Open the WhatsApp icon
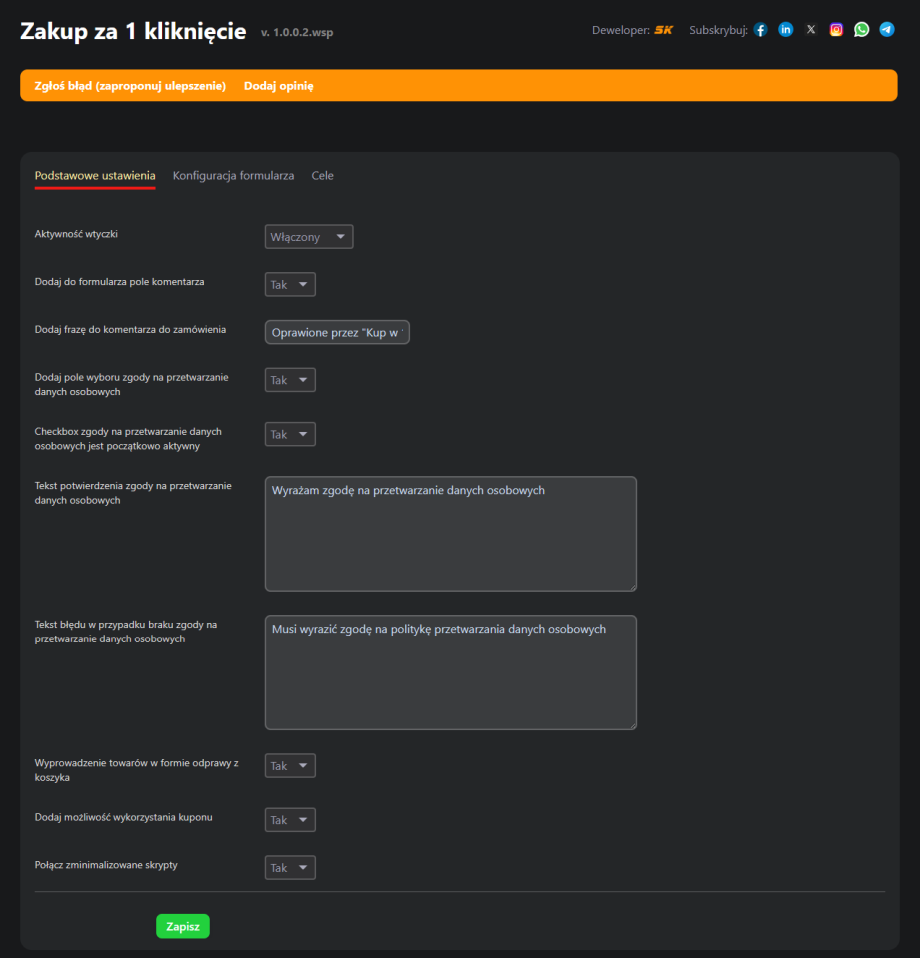This screenshot has height=958, width=920. (x=861, y=30)
